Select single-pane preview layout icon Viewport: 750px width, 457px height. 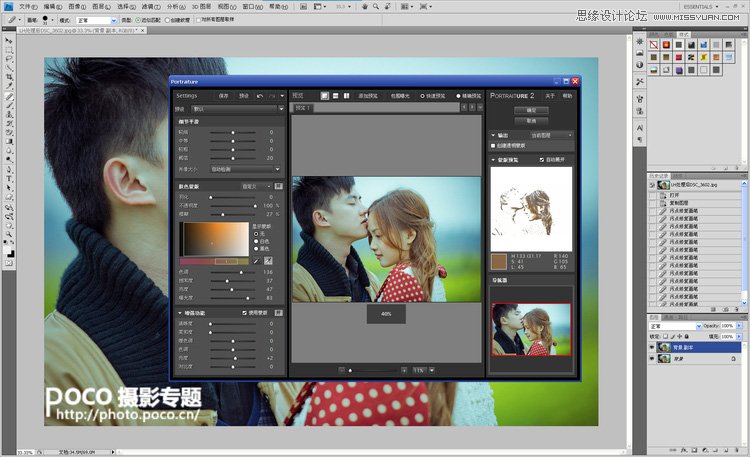point(325,95)
